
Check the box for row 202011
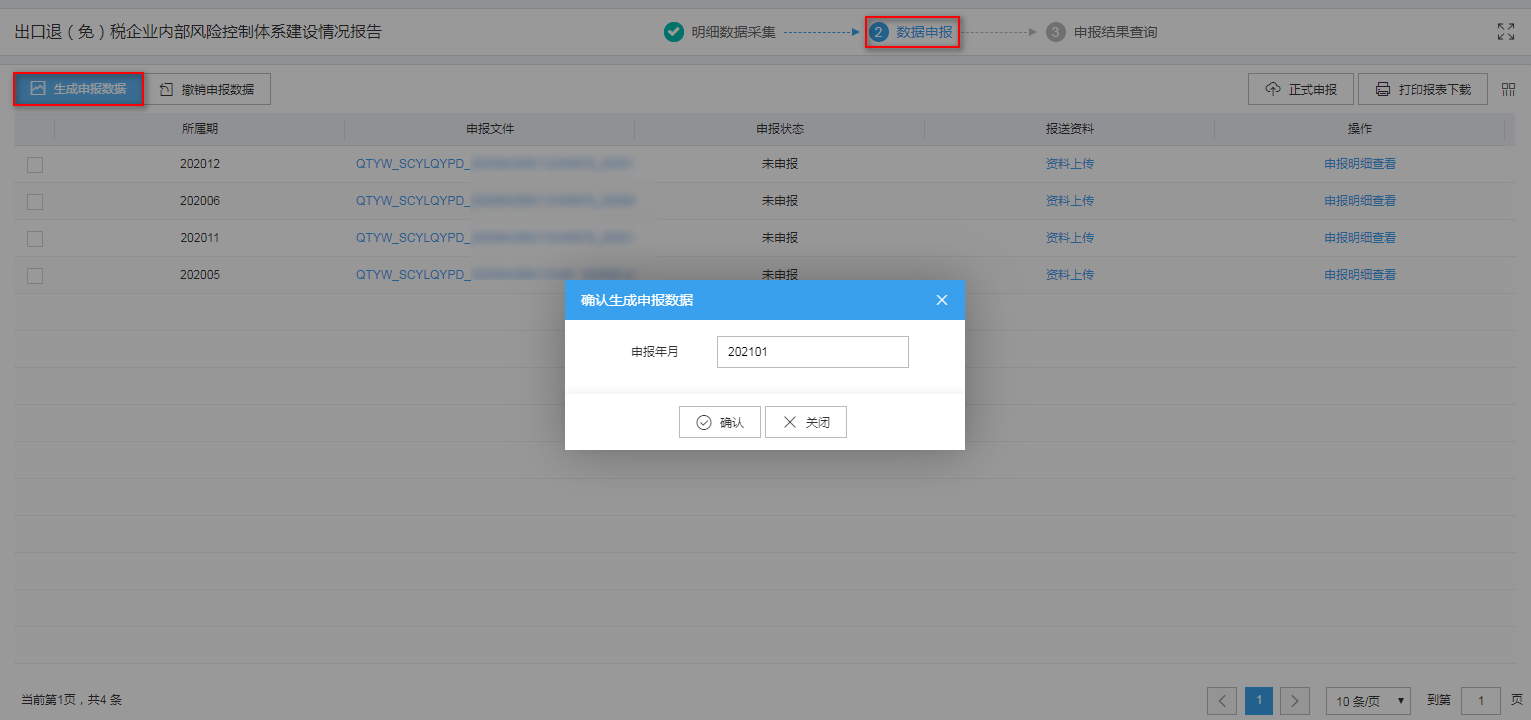click(x=35, y=238)
